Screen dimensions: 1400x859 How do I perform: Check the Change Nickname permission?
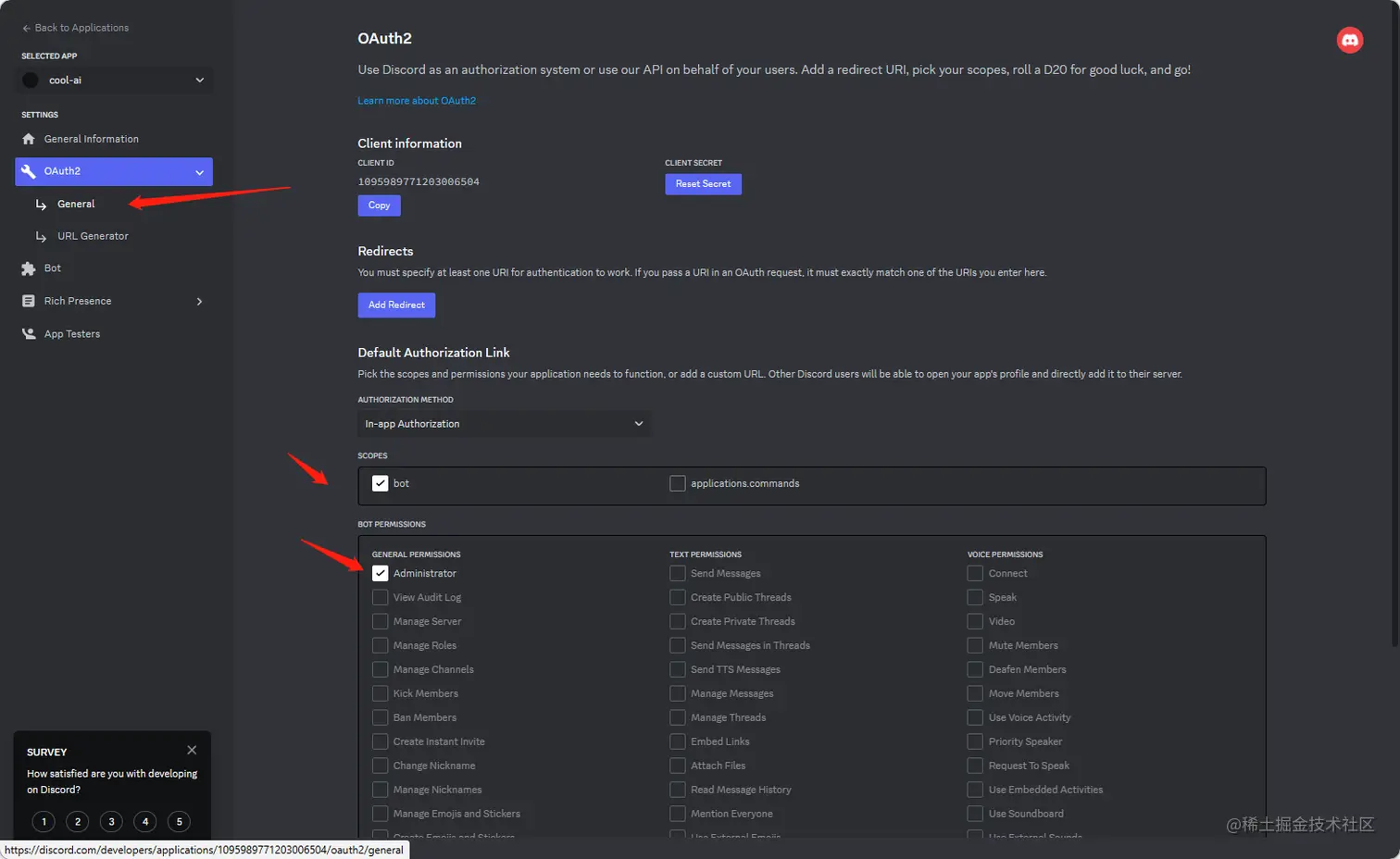[380, 766]
